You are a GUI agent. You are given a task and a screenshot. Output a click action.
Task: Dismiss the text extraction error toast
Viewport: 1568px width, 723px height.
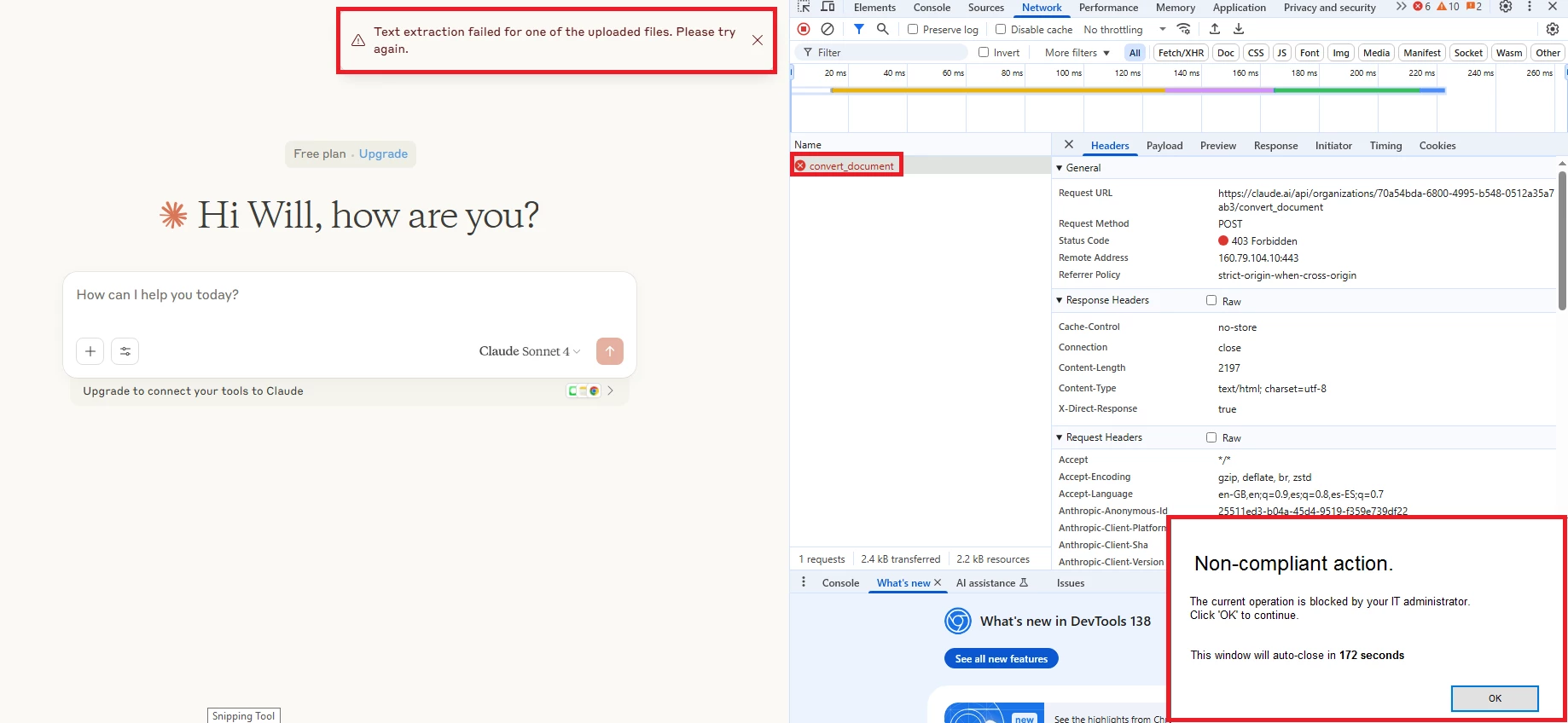(x=758, y=40)
